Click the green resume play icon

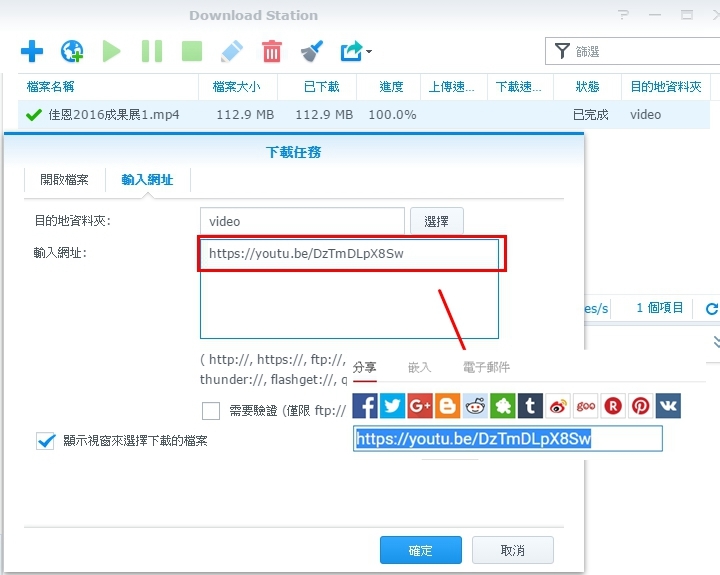click(111, 51)
